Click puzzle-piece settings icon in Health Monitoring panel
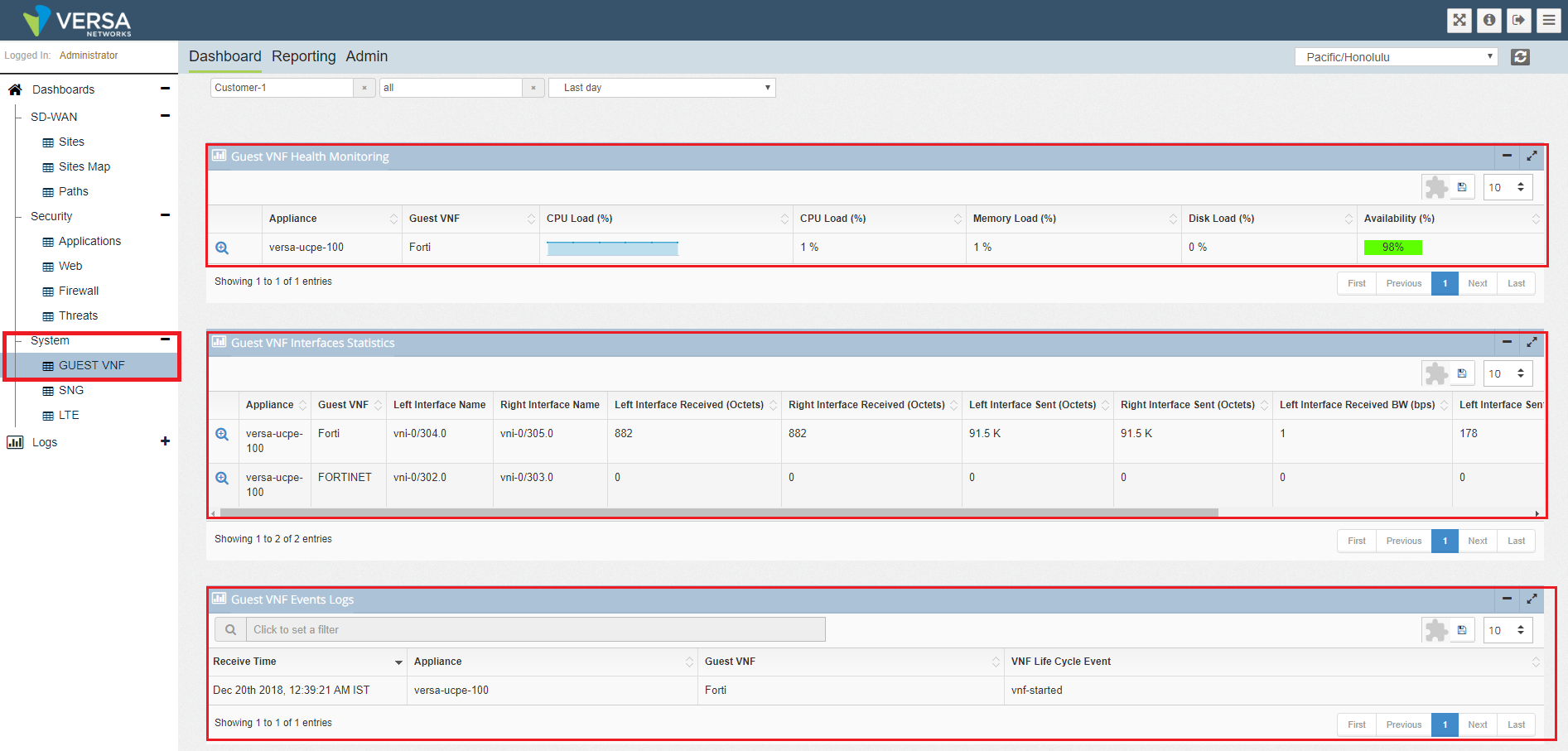Viewport: 1568px width, 751px height. [x=1436, y=188]
